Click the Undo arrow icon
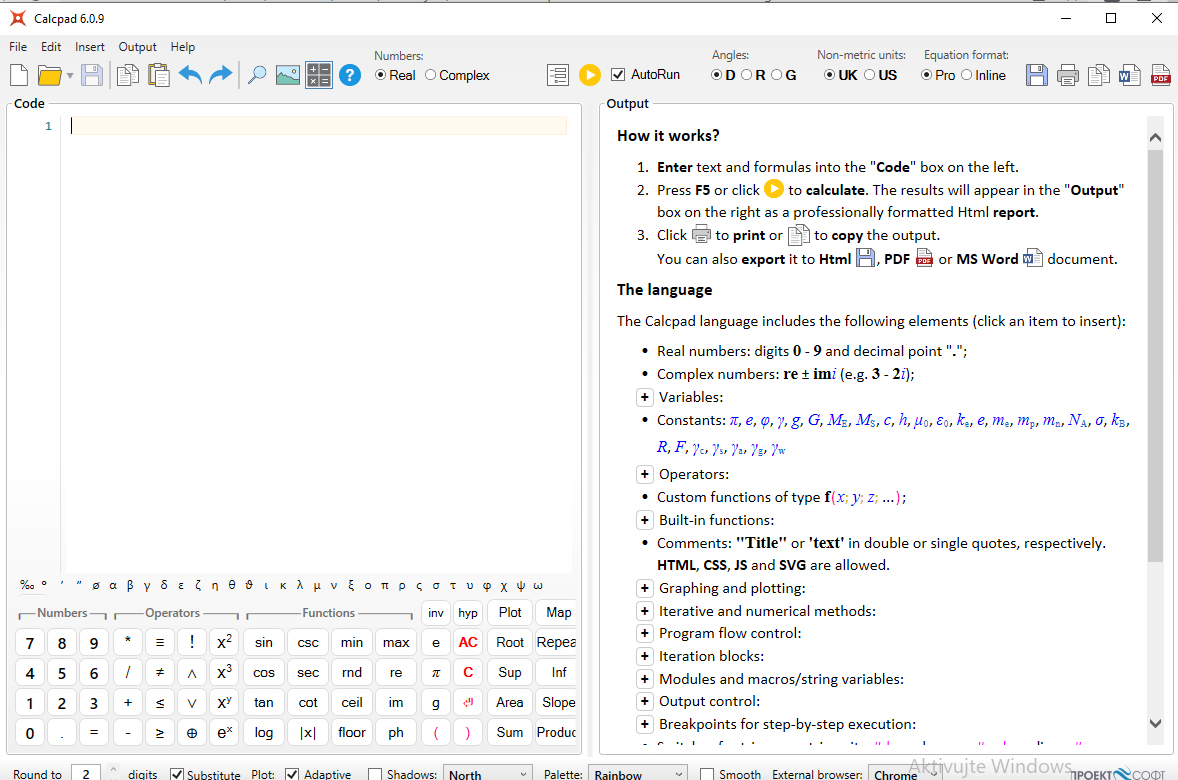This screenshot has width=1178, height=780. pyautogui.click(x=190, y=75)
